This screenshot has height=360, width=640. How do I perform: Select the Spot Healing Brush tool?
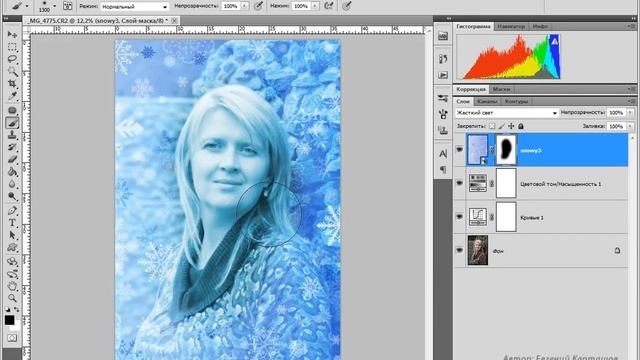point(12,110)
